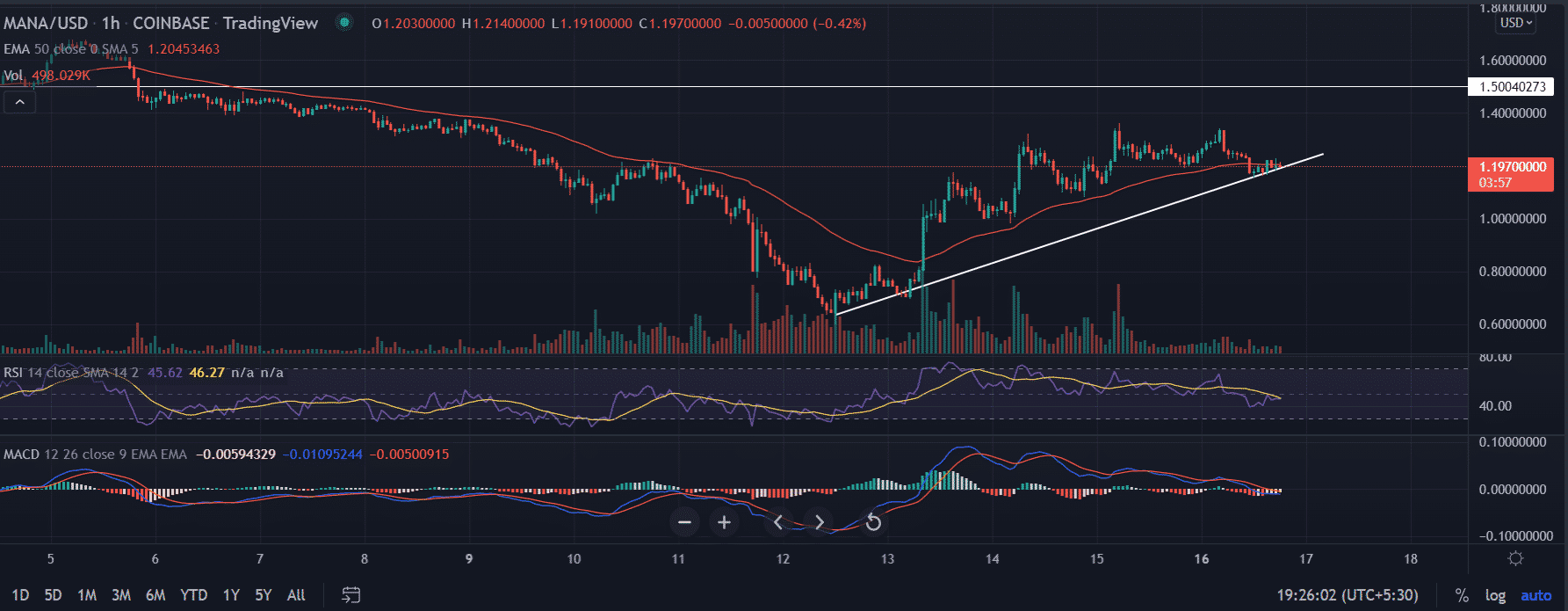Select the 5D time range
This screenshot has height=611, width=1568.
point(53,595)
